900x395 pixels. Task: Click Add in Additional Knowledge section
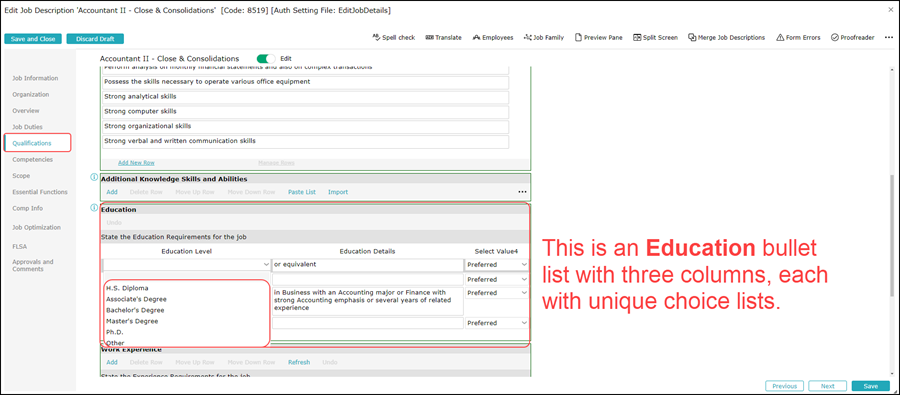tap(112, 192)
